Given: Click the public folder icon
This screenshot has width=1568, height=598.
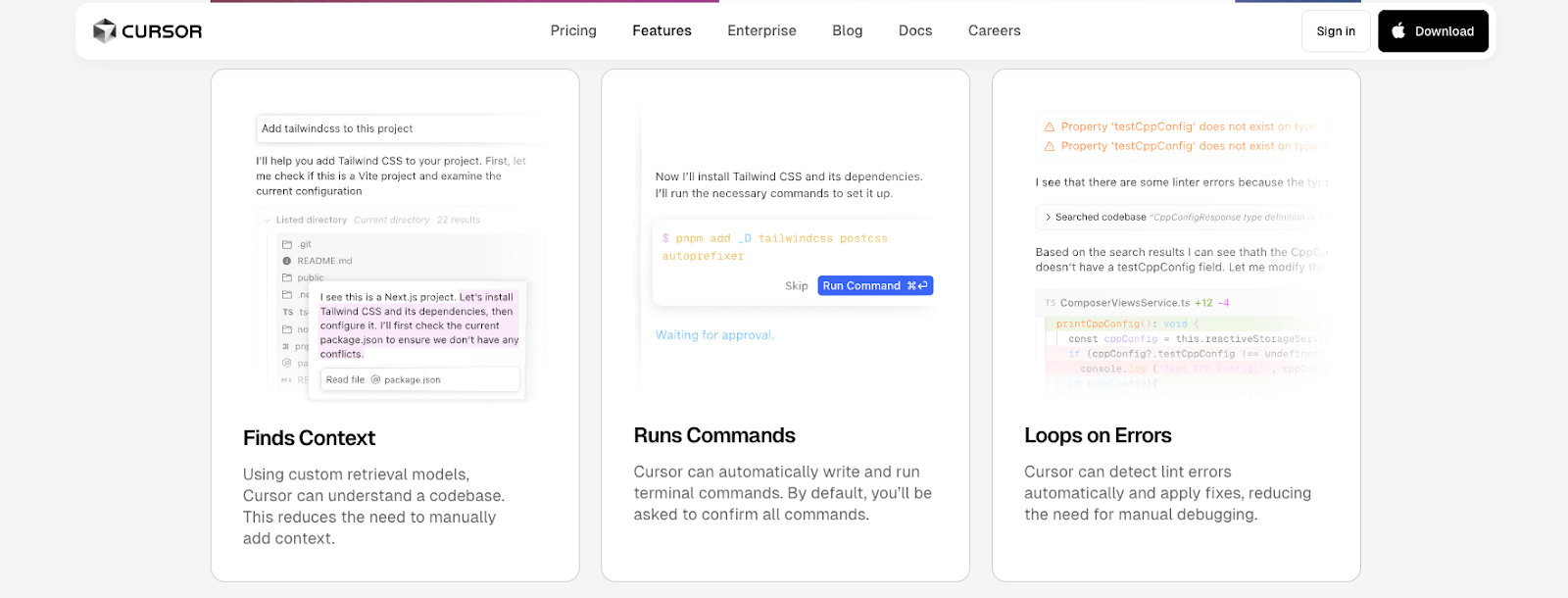Looking at the screenshot, I should [287, 277].
